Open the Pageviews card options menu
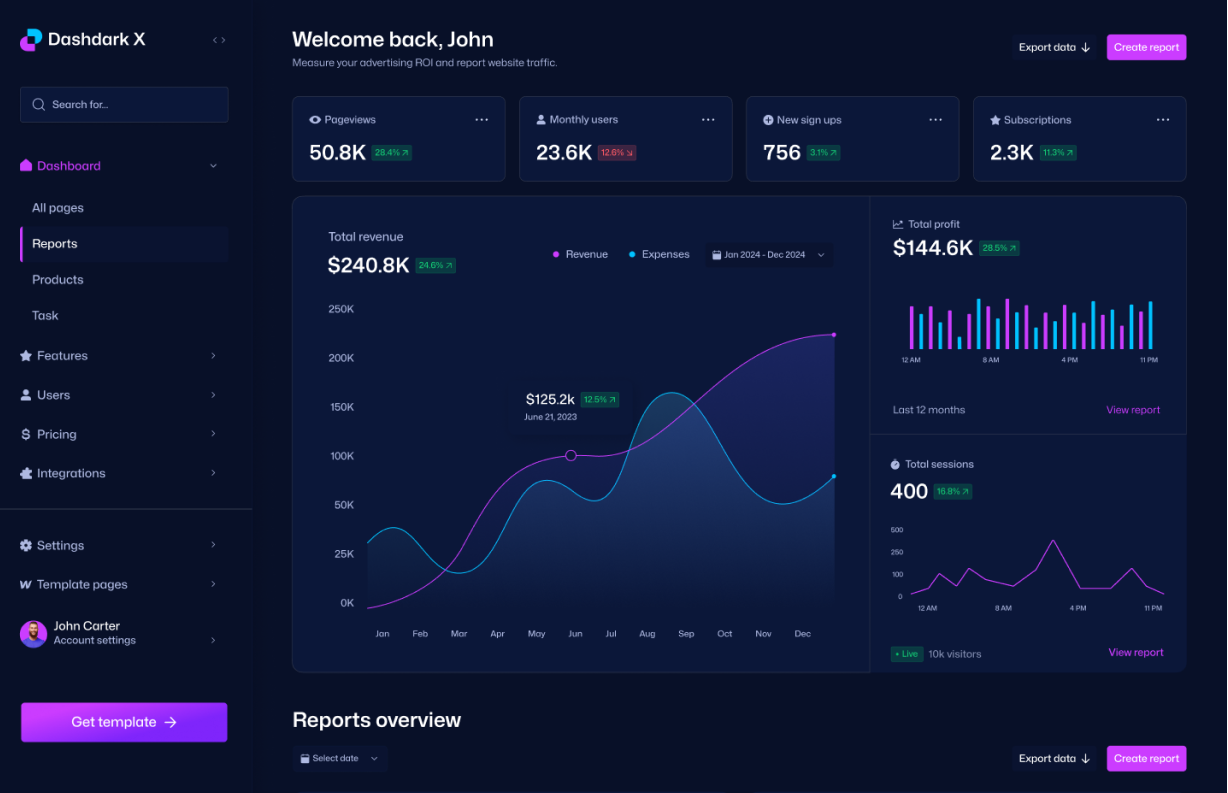 point(481,119)
